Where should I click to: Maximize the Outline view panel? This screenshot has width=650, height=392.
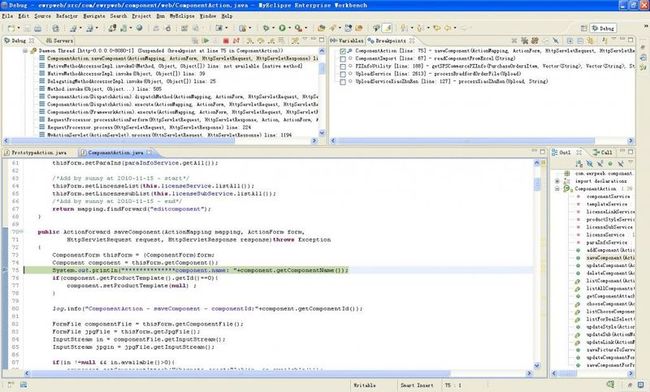[x=631, y=152]
